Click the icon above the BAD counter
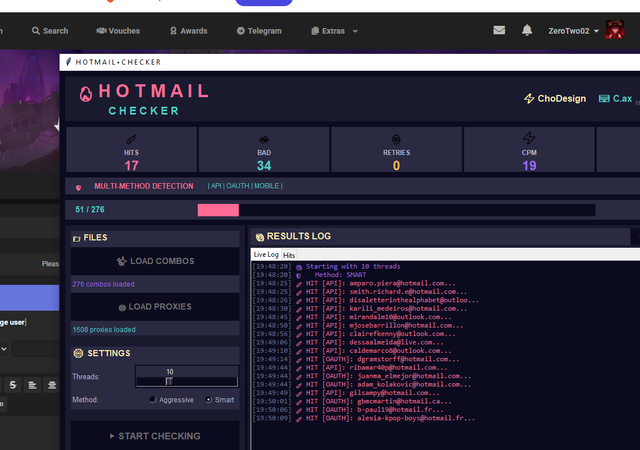 point(264,140)
